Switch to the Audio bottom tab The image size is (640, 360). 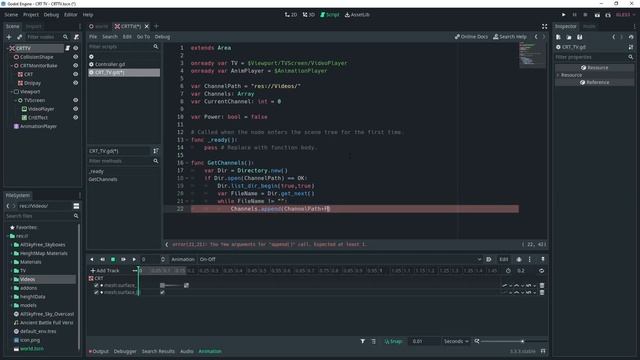click(x=187, y=351)
